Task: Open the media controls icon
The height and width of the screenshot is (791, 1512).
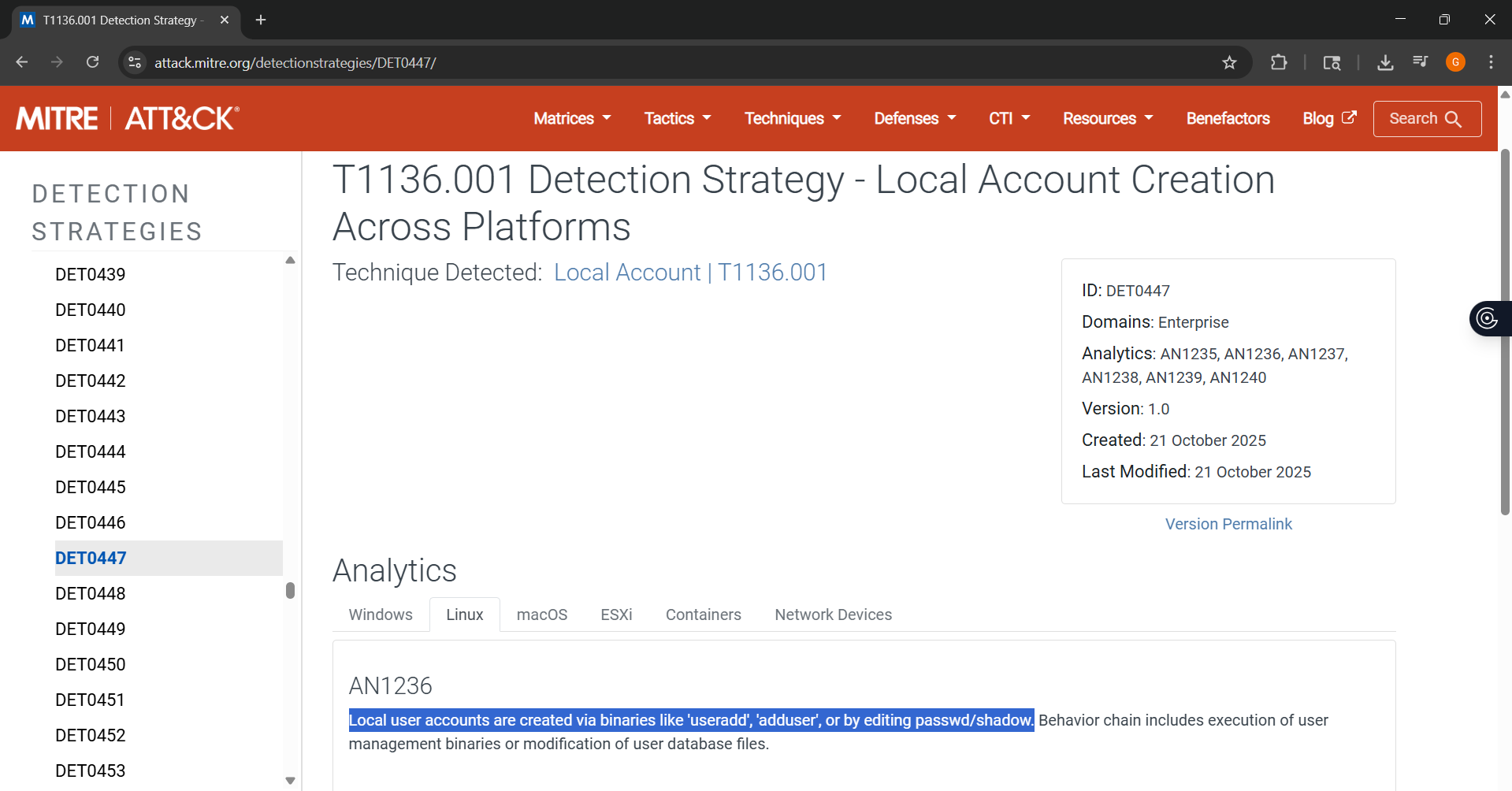Action: 1421,62
